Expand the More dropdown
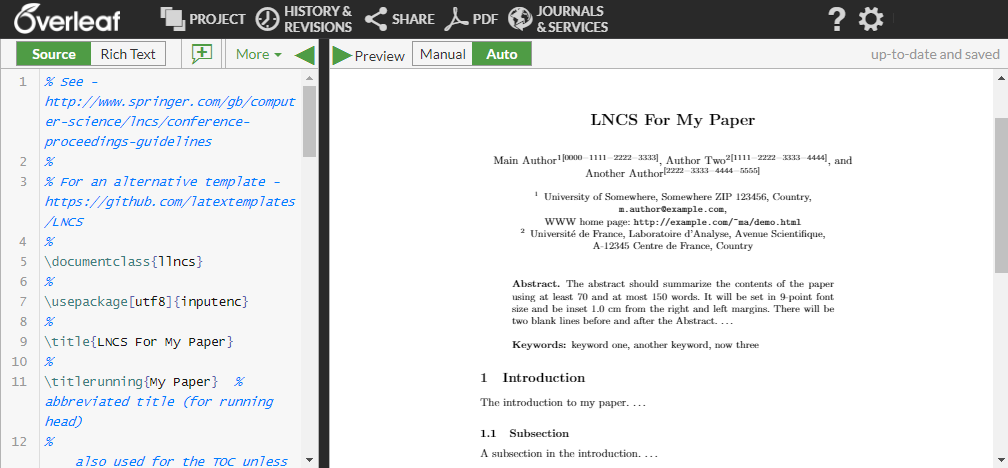This screenshot has width=1008, height=468. [258, 55]
